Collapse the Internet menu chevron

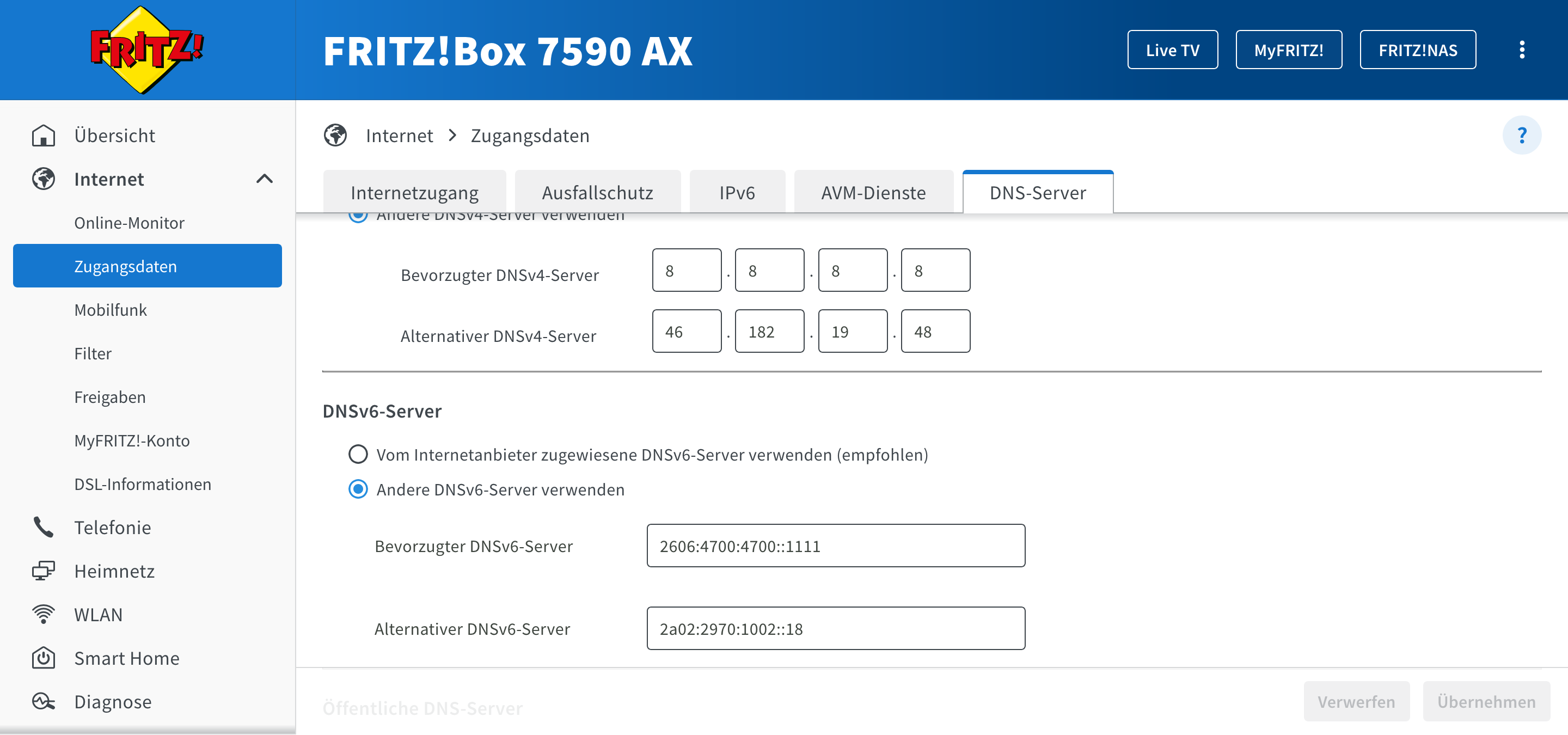[x=264, y=179]
